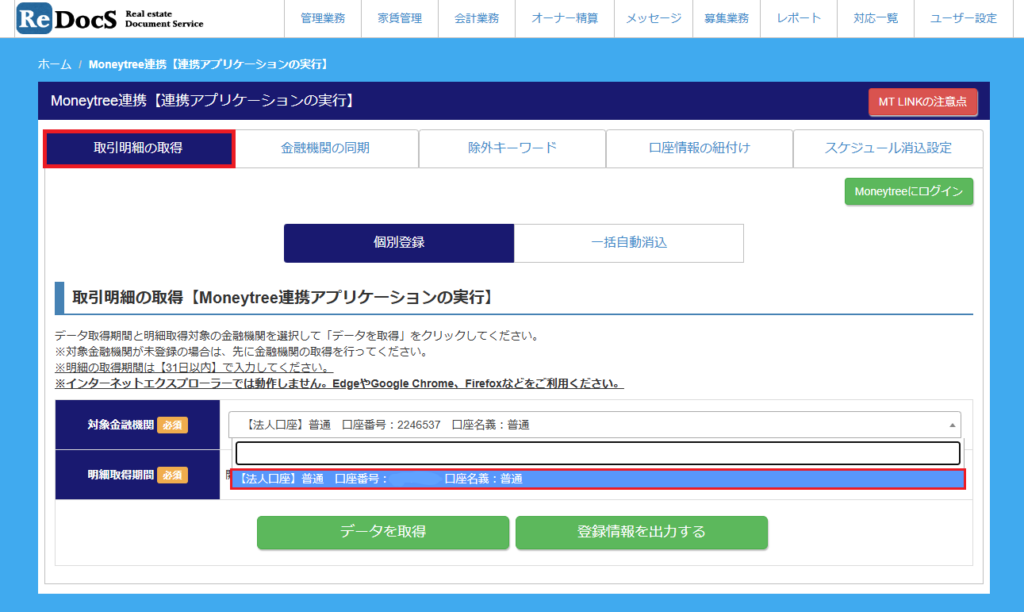
Task: Click the 登録情報を出力する button
Action: (641, 532)
